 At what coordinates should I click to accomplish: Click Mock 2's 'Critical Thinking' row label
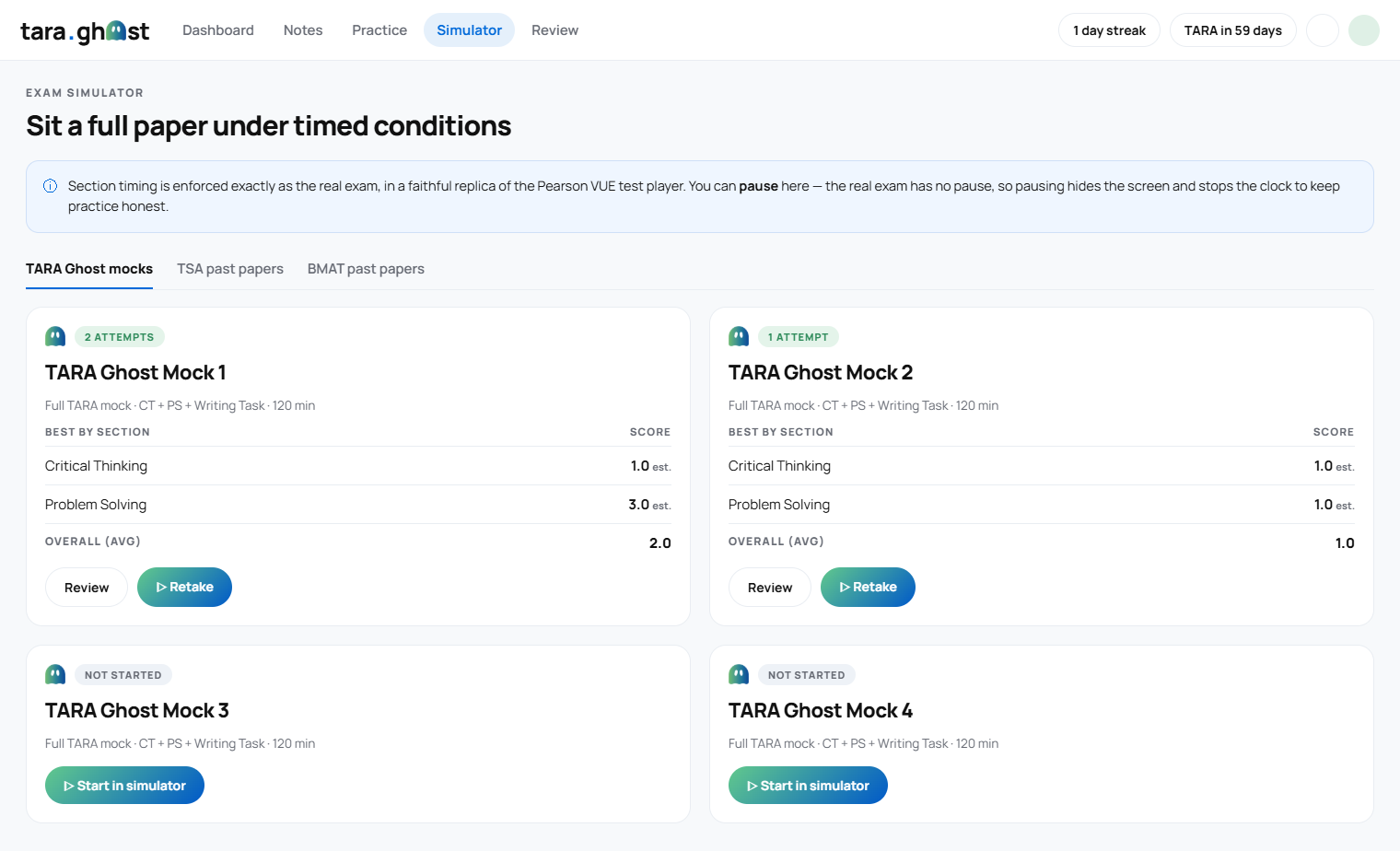coord(779,466)
